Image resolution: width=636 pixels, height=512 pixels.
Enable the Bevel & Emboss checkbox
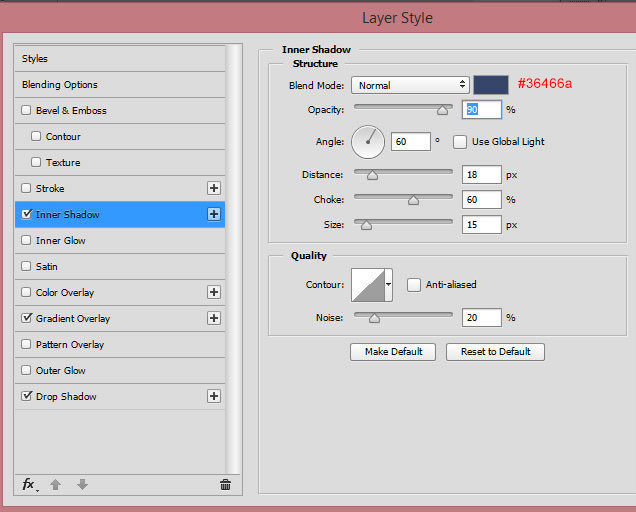(26, 111)
